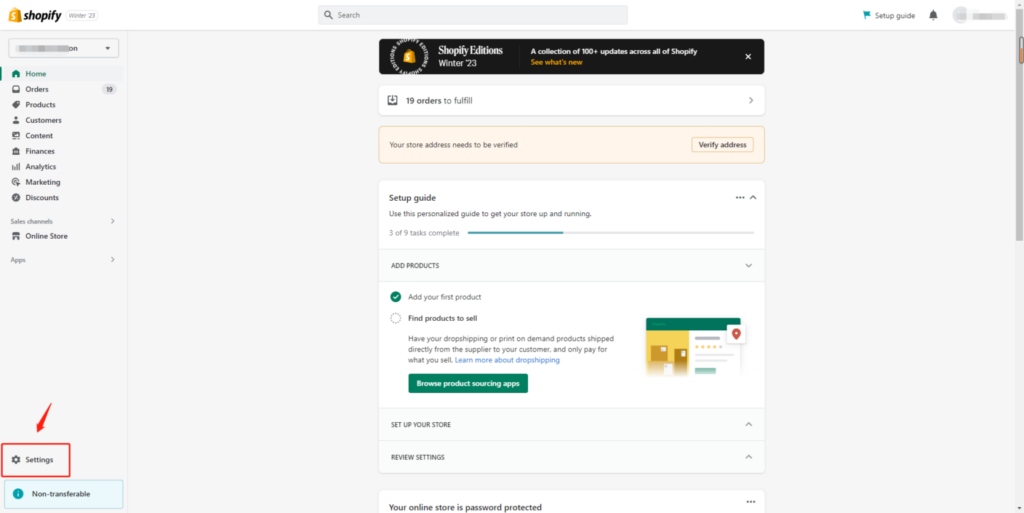
Task: Click the Verify address button
Action: (722, 145)
